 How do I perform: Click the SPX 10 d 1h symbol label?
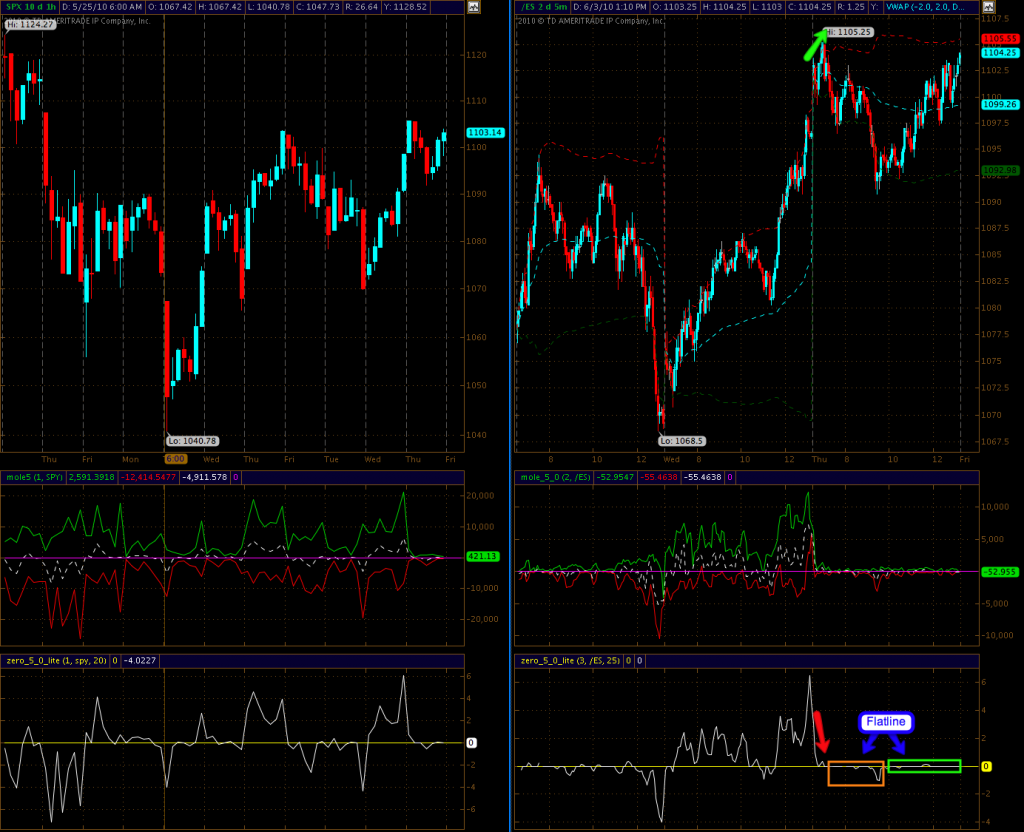30,7
